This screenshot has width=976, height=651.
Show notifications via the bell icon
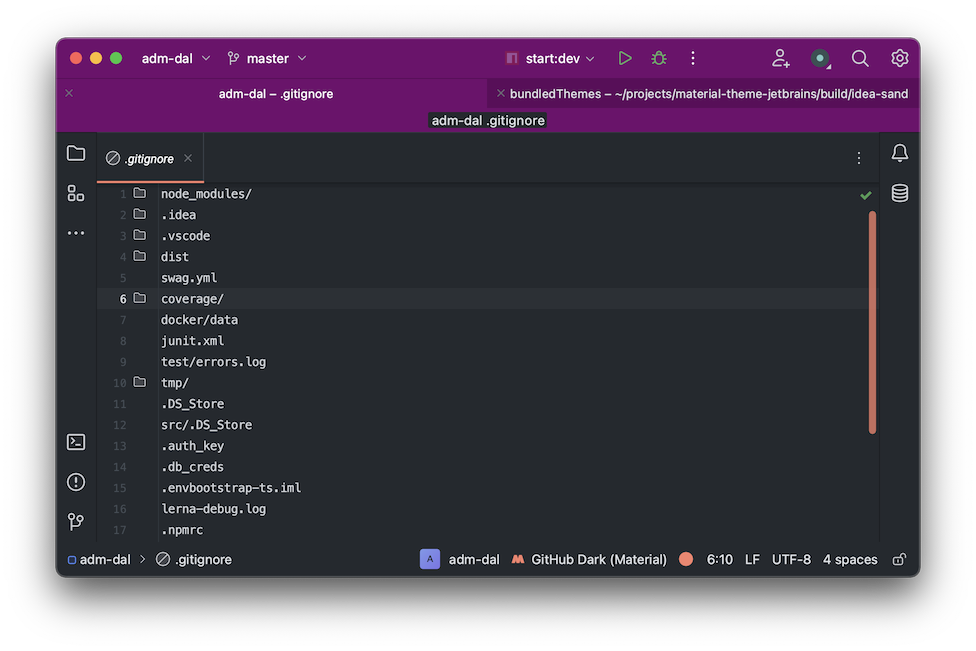point(899,152)
